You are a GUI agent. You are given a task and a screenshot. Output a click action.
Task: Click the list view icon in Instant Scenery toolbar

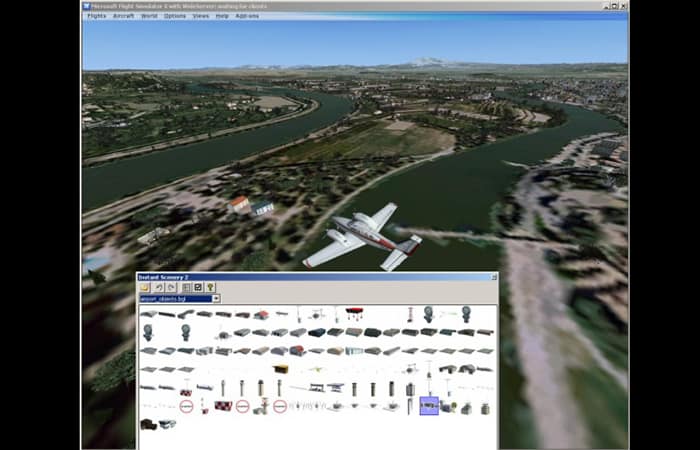[187, 288]
